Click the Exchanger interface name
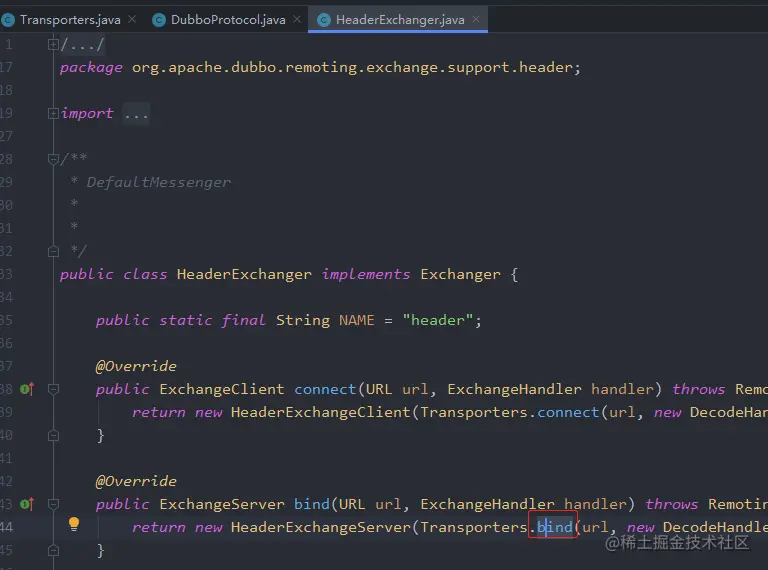Image resolution: width=768 pixels, height=570 pixels. tap(460, 274)
